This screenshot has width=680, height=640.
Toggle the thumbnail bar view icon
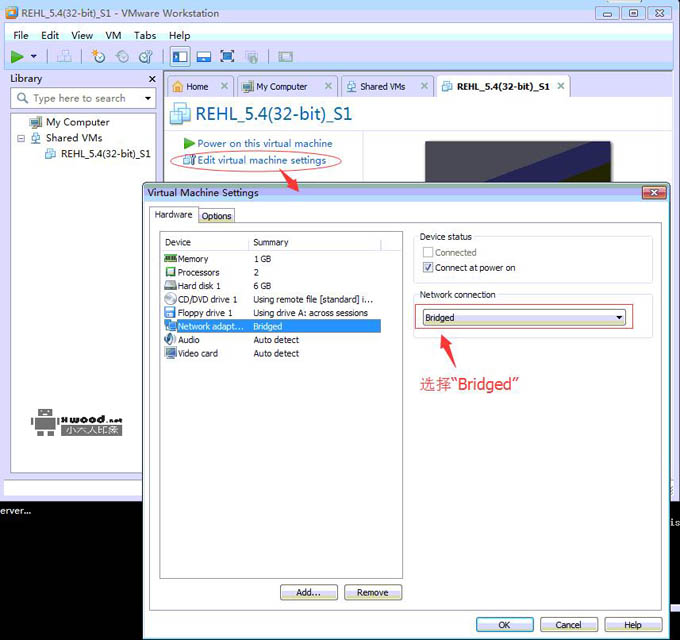(x=204, y=56)
